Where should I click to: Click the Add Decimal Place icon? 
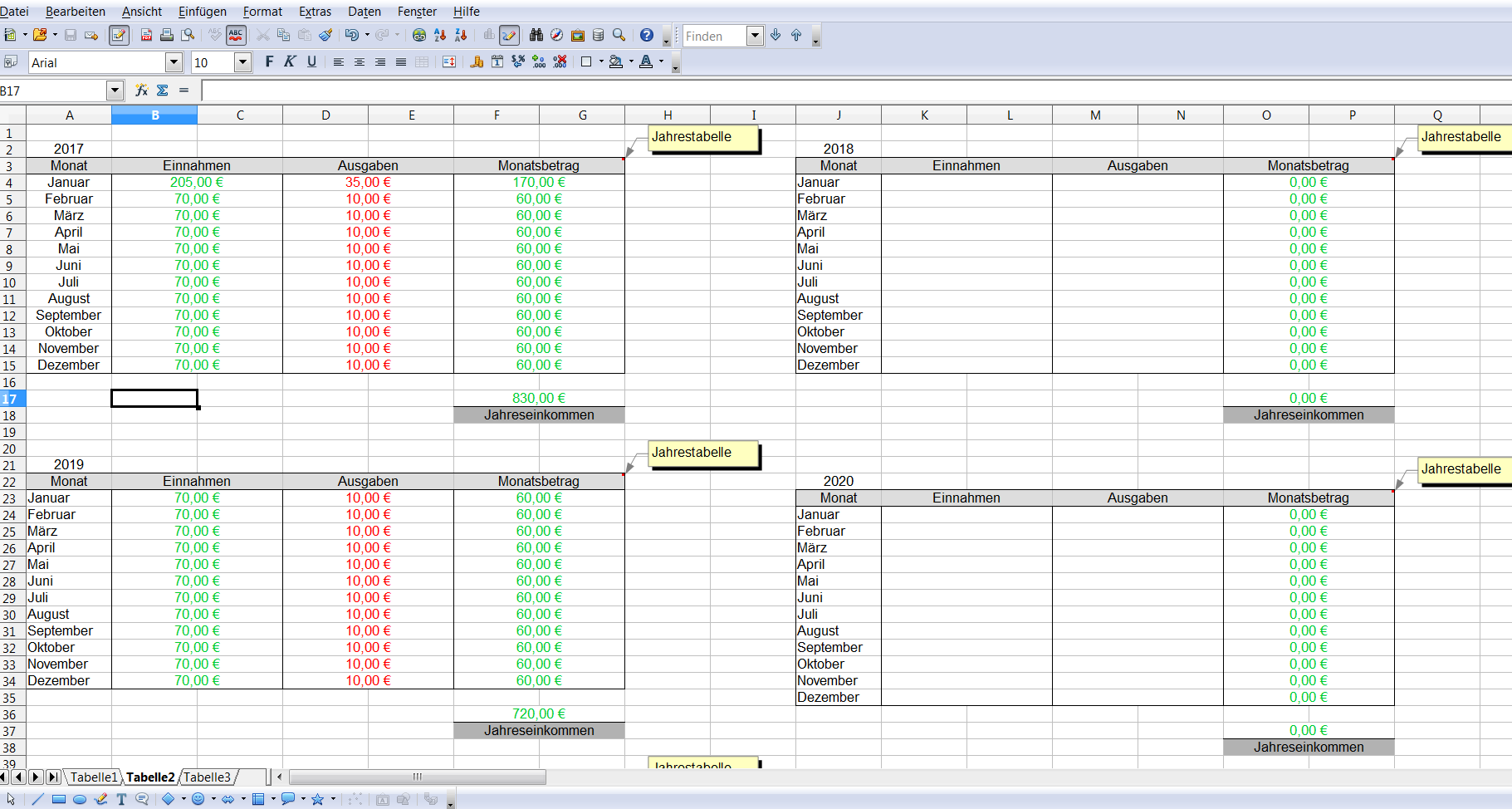[539, 62]
